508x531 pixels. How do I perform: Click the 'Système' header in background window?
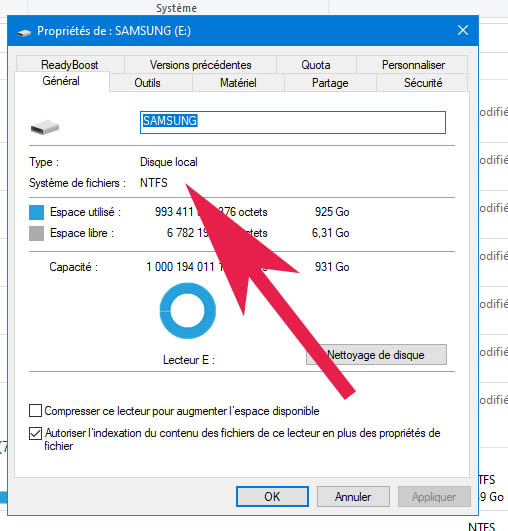click(x=176, y=8)
